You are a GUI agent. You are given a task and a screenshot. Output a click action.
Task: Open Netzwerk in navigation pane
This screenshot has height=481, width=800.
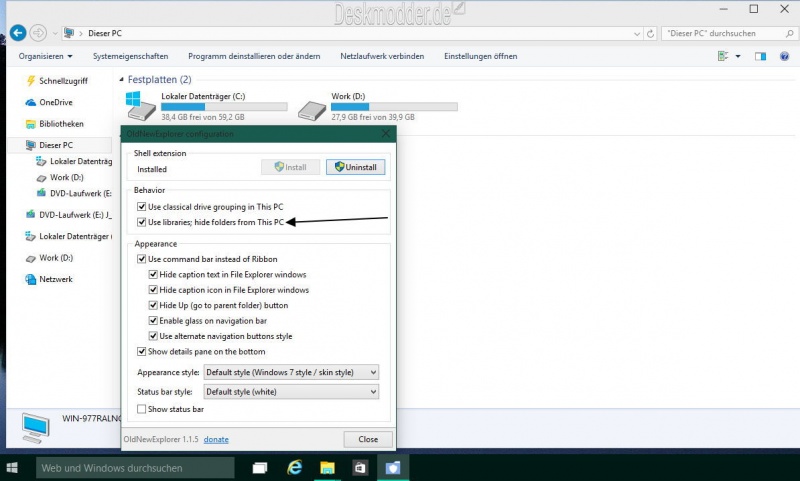click(x=56, y=279)
